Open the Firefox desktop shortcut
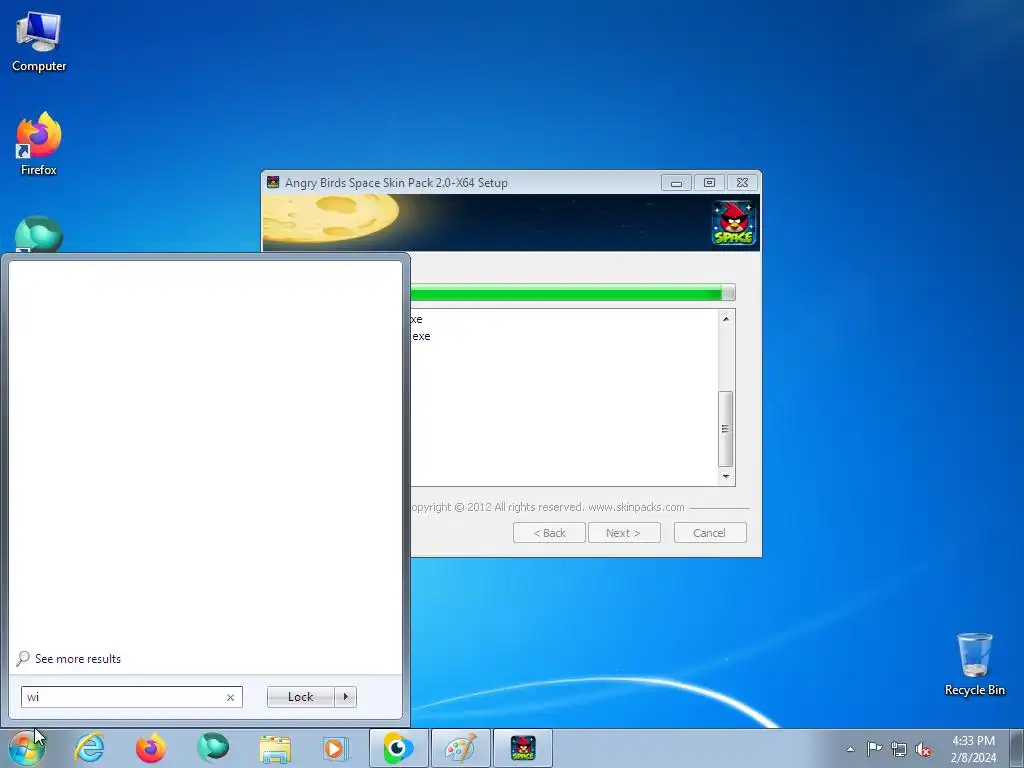Screen dimensions: 1024x768 (39, 144)
